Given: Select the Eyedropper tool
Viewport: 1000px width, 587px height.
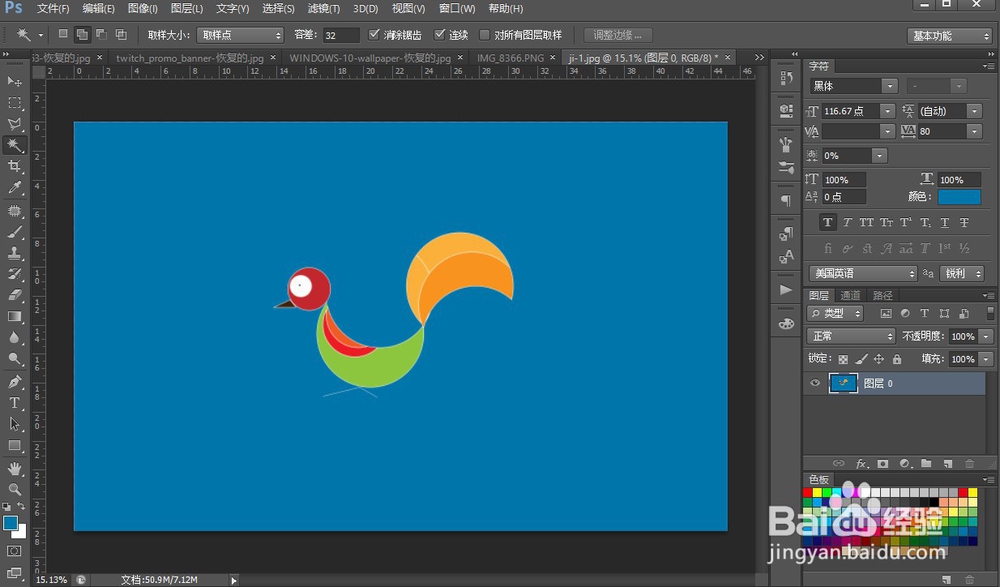Looking at the screenshot, I should pos(14,188).
